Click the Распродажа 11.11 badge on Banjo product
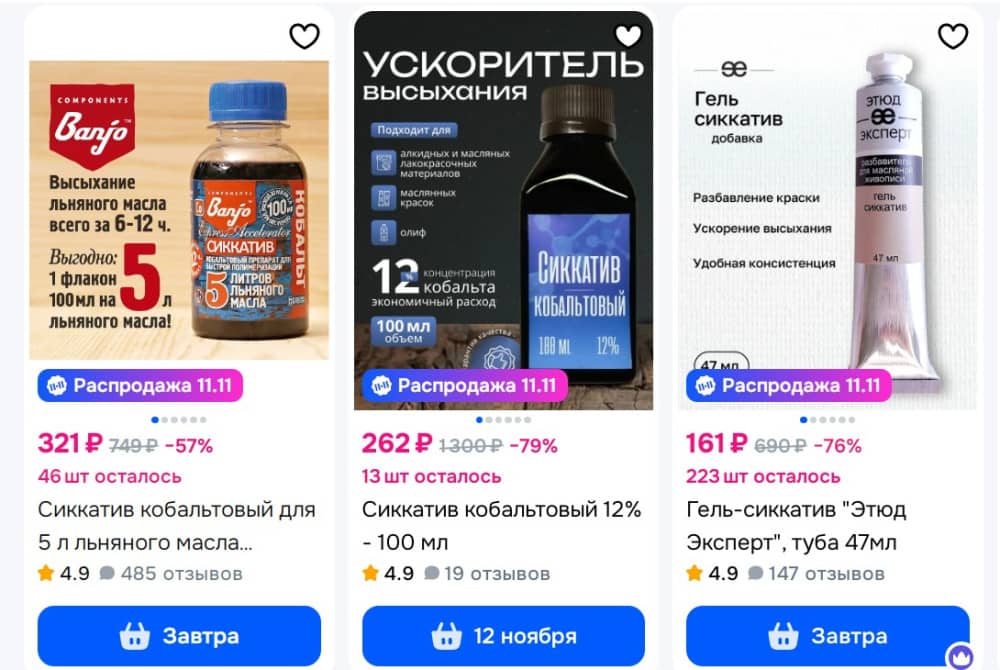The height and width of the screenshot is (670, 1000). (x=140, y=386)
